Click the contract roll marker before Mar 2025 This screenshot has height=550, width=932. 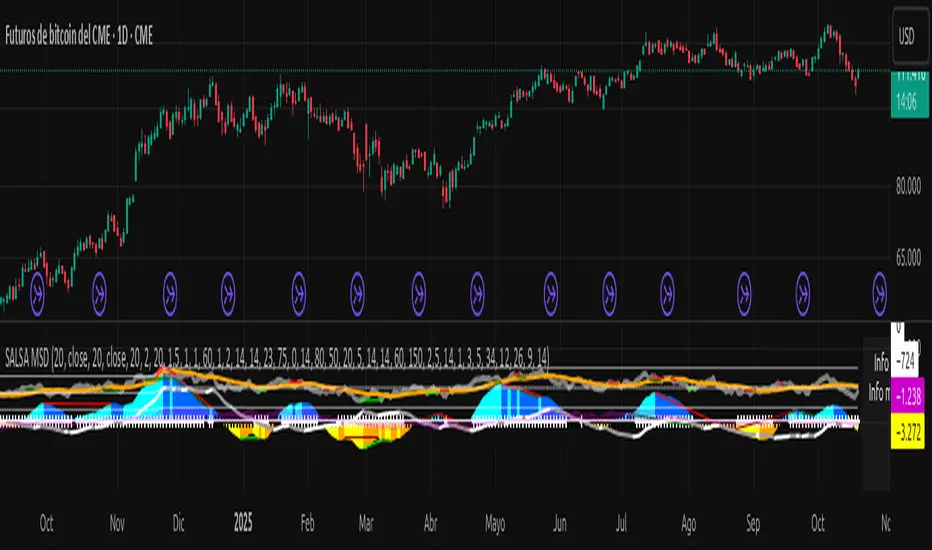click(357, 293)
